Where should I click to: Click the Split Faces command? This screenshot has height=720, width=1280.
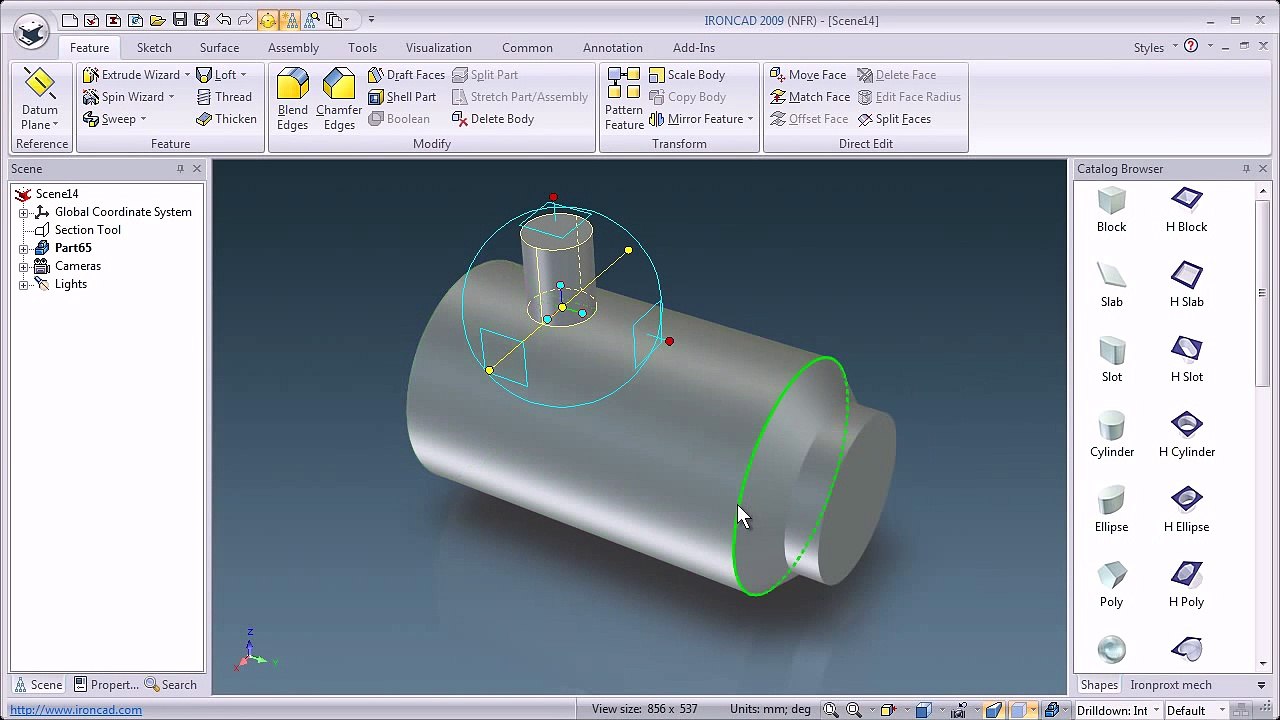(x=894, y=119)
